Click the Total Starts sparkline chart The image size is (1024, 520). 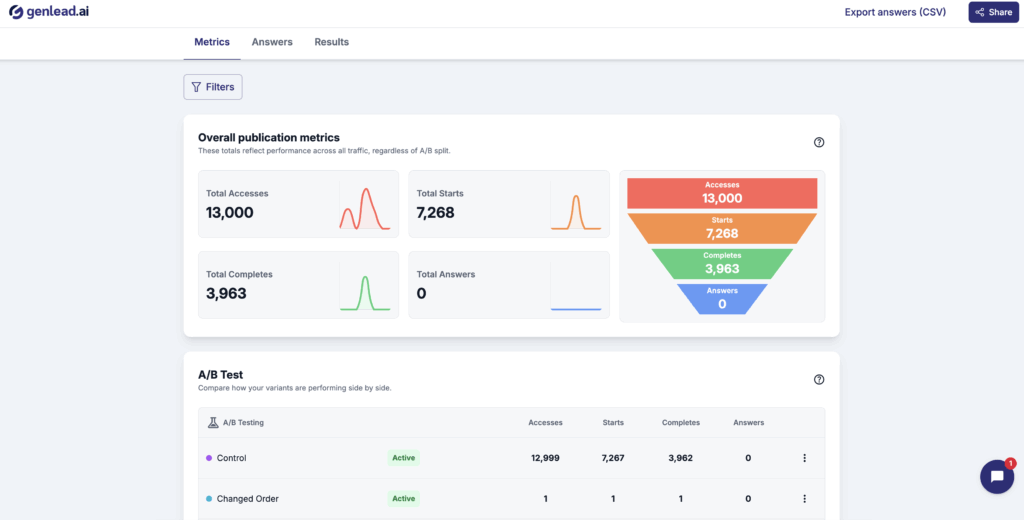(575, 211)
